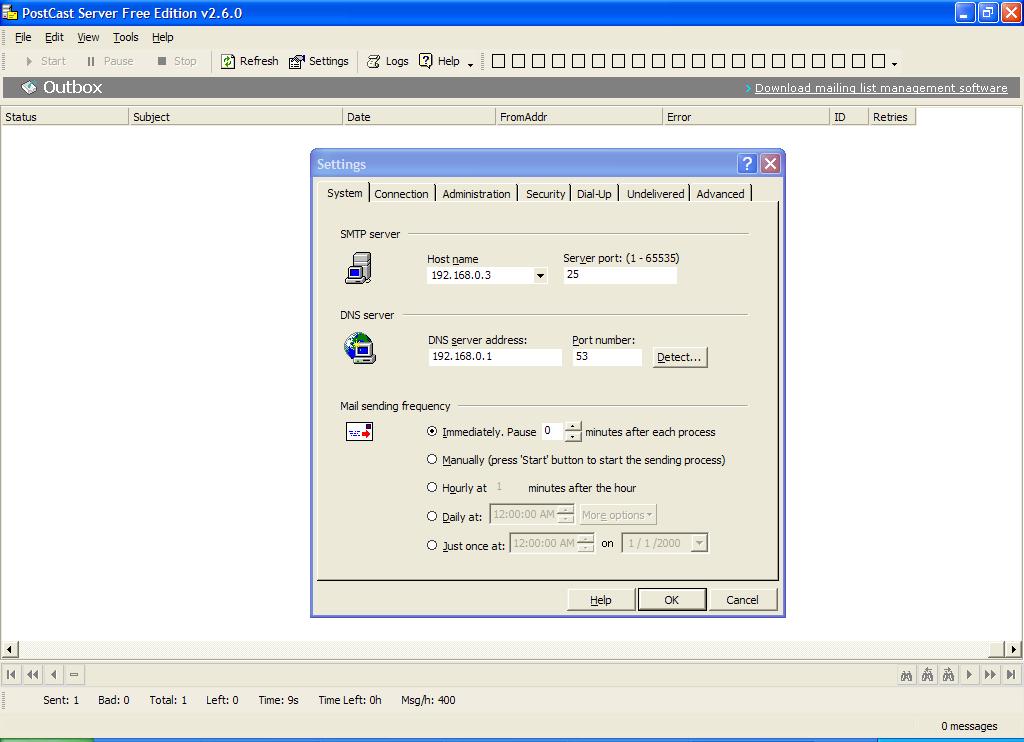Jump to first record navigation icon
The image size is (1024, 742).
[x=11, y=674]
